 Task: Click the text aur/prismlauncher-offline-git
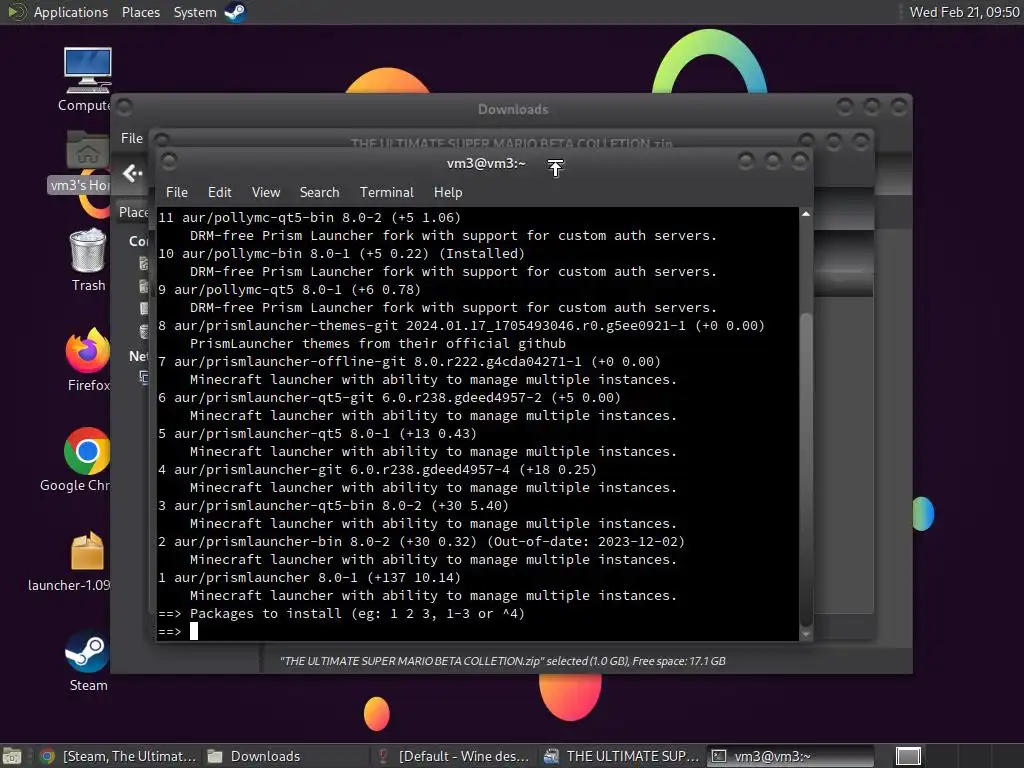click(x=290, y=361)
